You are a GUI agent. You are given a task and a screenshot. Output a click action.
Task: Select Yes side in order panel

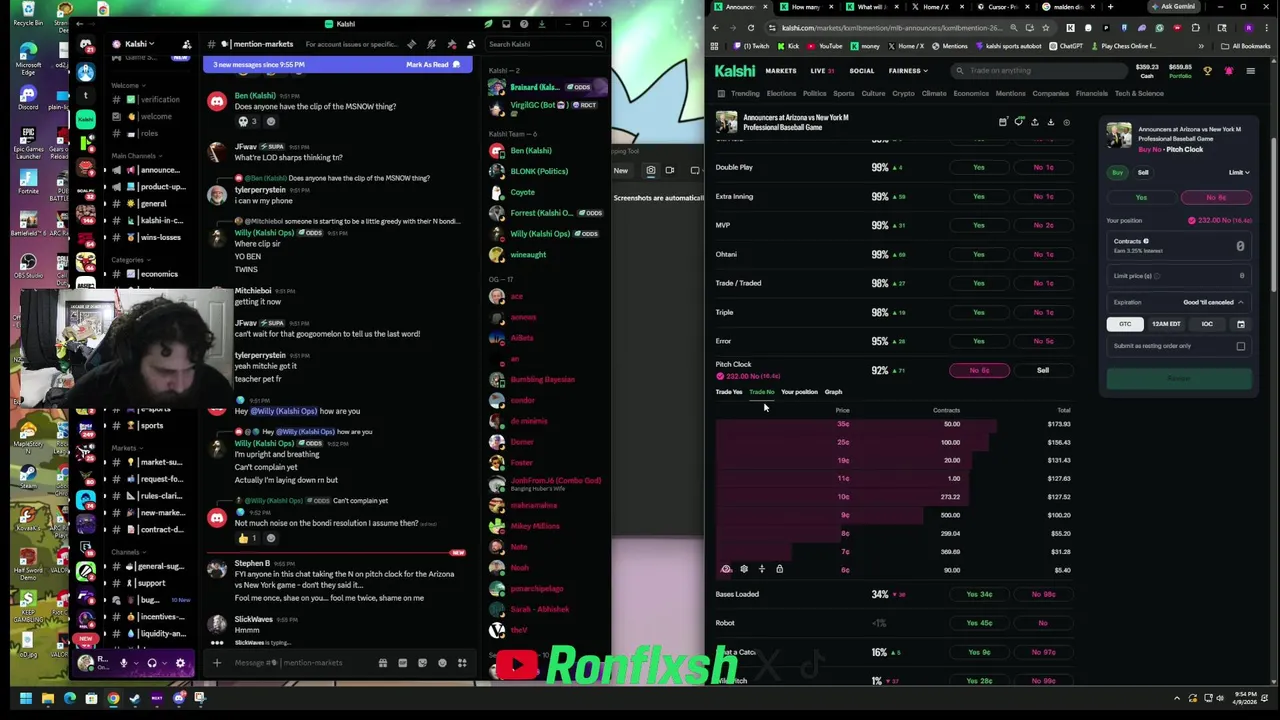click(x=1141, y=197)
